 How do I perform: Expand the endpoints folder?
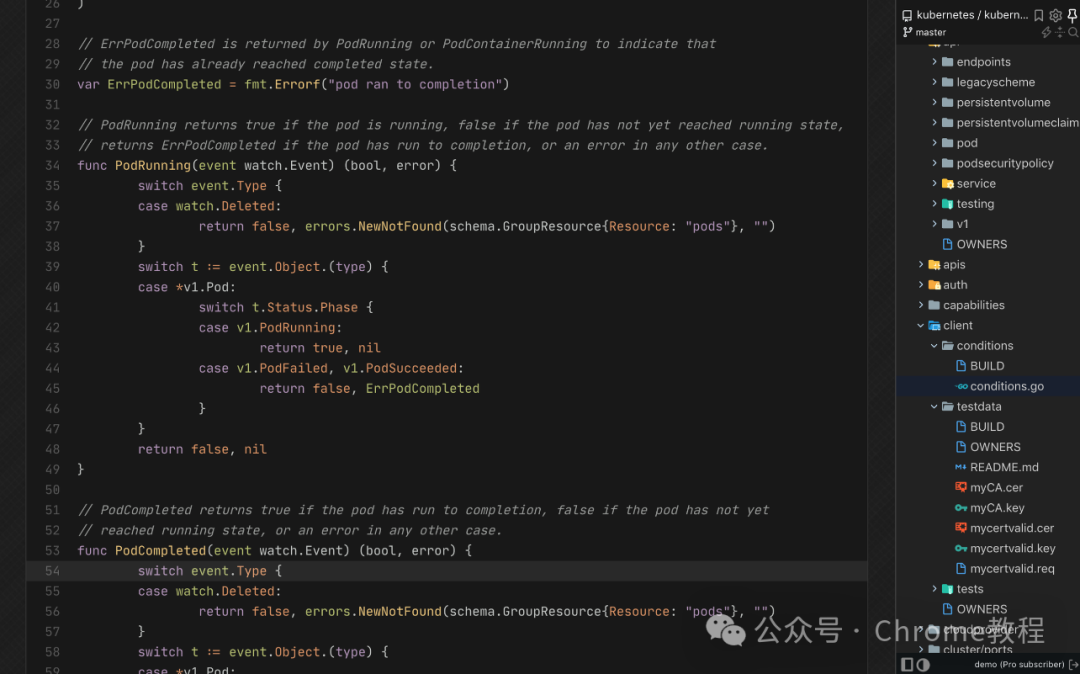(935, 62)
